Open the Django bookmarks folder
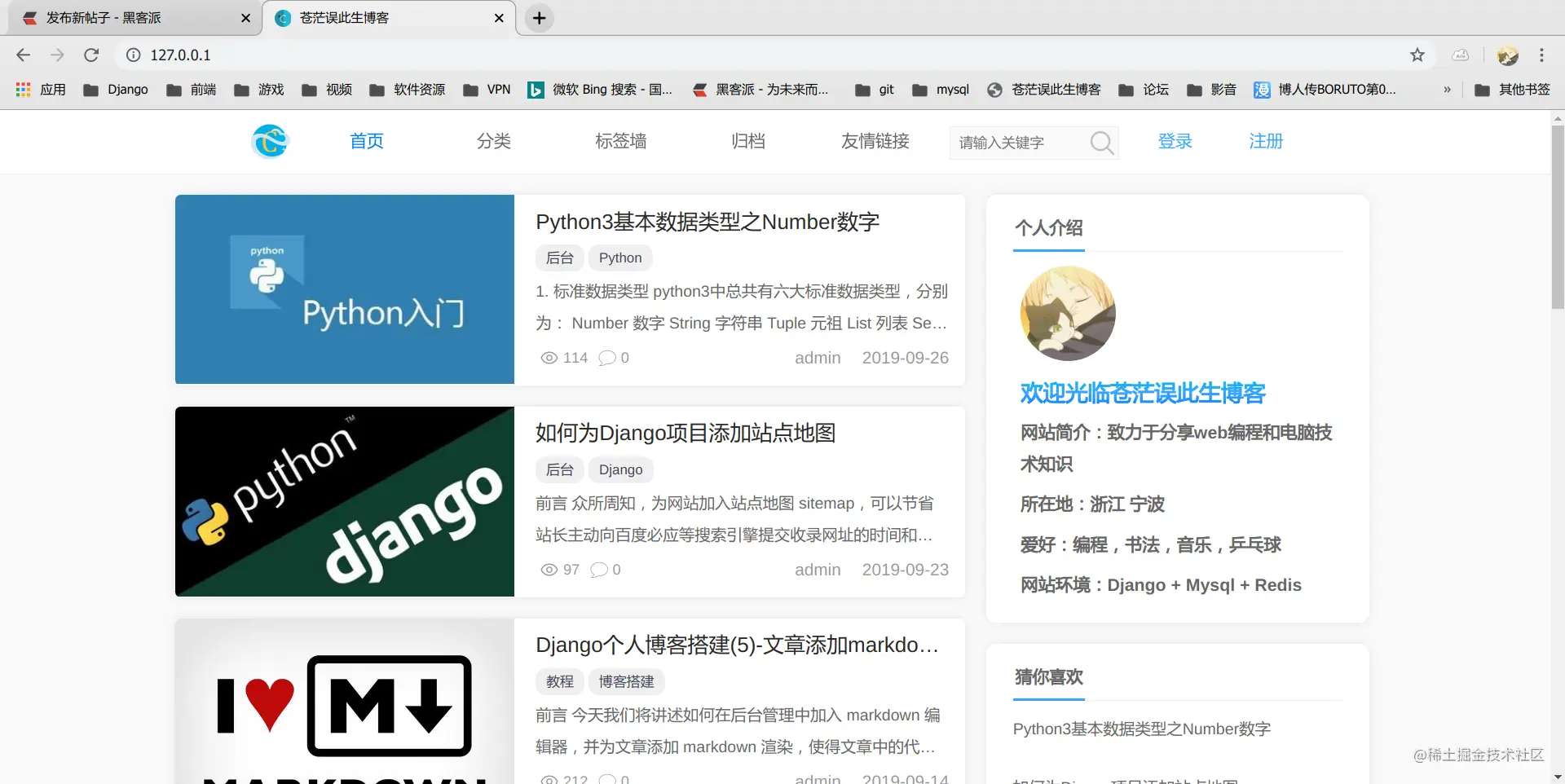This screenshot has height=784, width=1565. pos(116,90)
